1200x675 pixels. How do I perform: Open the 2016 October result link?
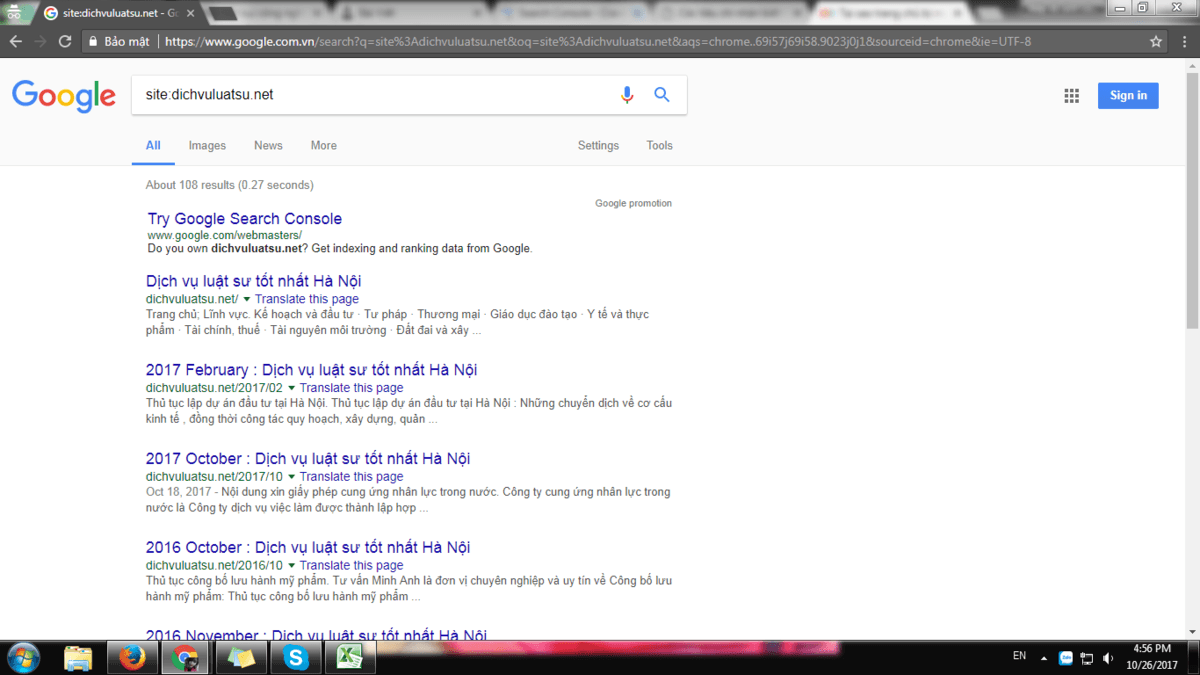pos(308,548)
